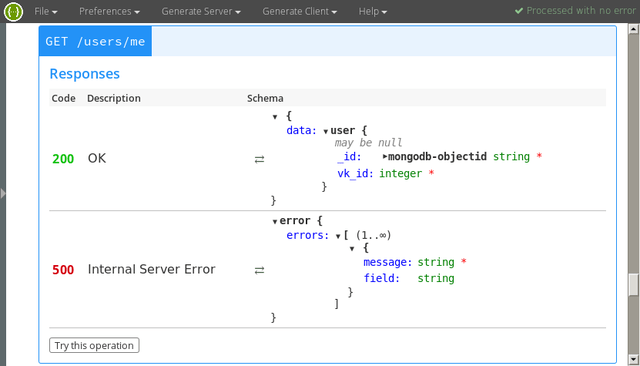Click the Code column header

63,98
